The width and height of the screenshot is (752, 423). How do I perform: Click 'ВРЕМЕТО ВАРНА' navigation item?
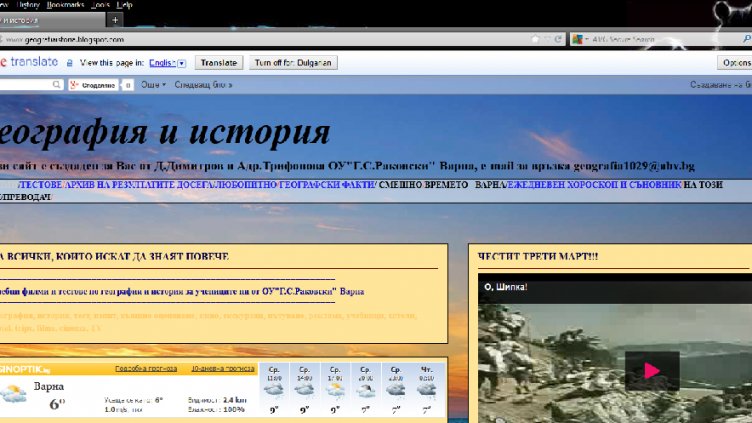(x=467, y=185)
